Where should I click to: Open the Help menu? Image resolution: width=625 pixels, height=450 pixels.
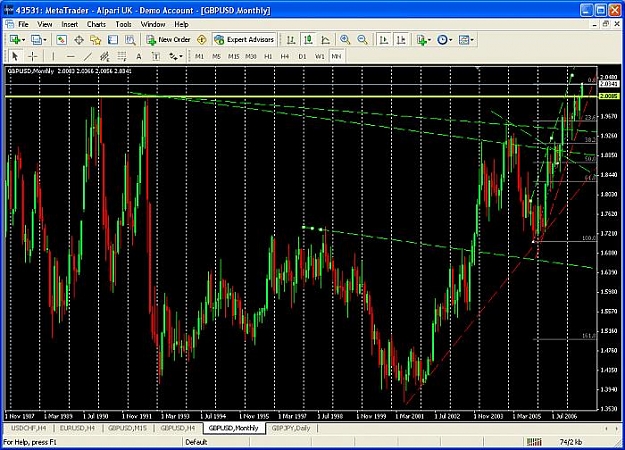click(181, 24)
